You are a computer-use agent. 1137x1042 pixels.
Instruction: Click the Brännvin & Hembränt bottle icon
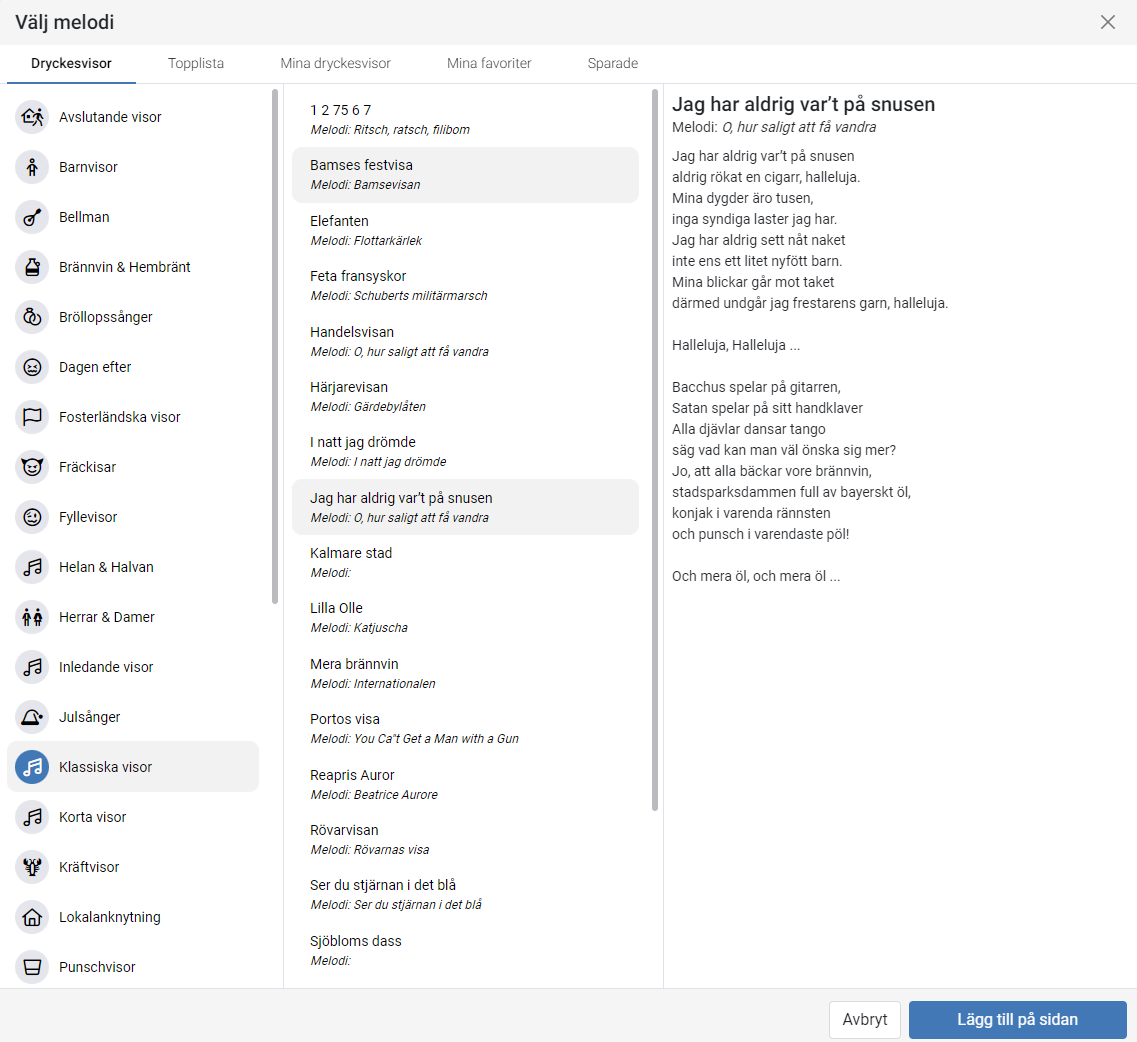click(x=32, y=267)
